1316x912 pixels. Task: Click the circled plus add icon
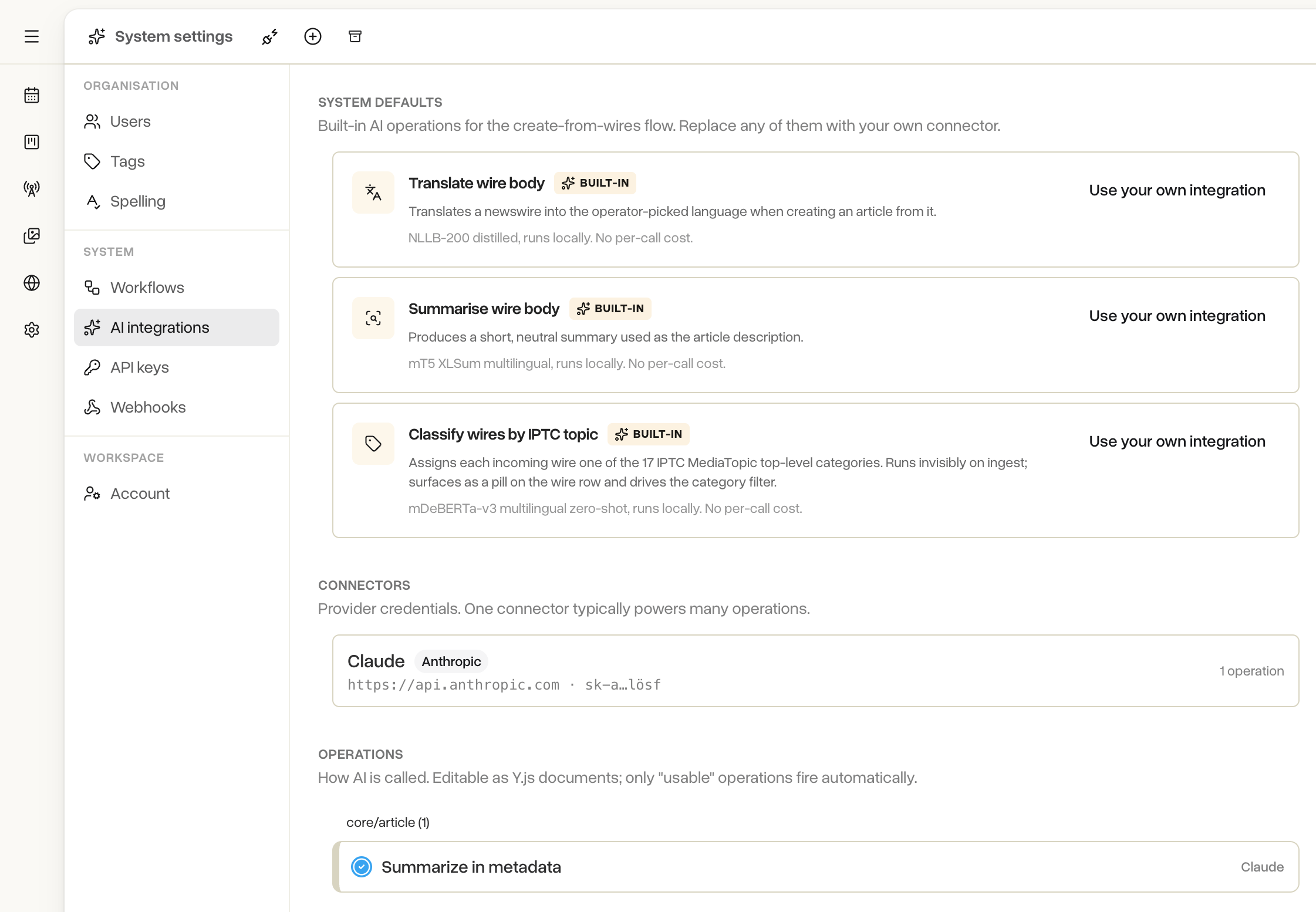313,36
